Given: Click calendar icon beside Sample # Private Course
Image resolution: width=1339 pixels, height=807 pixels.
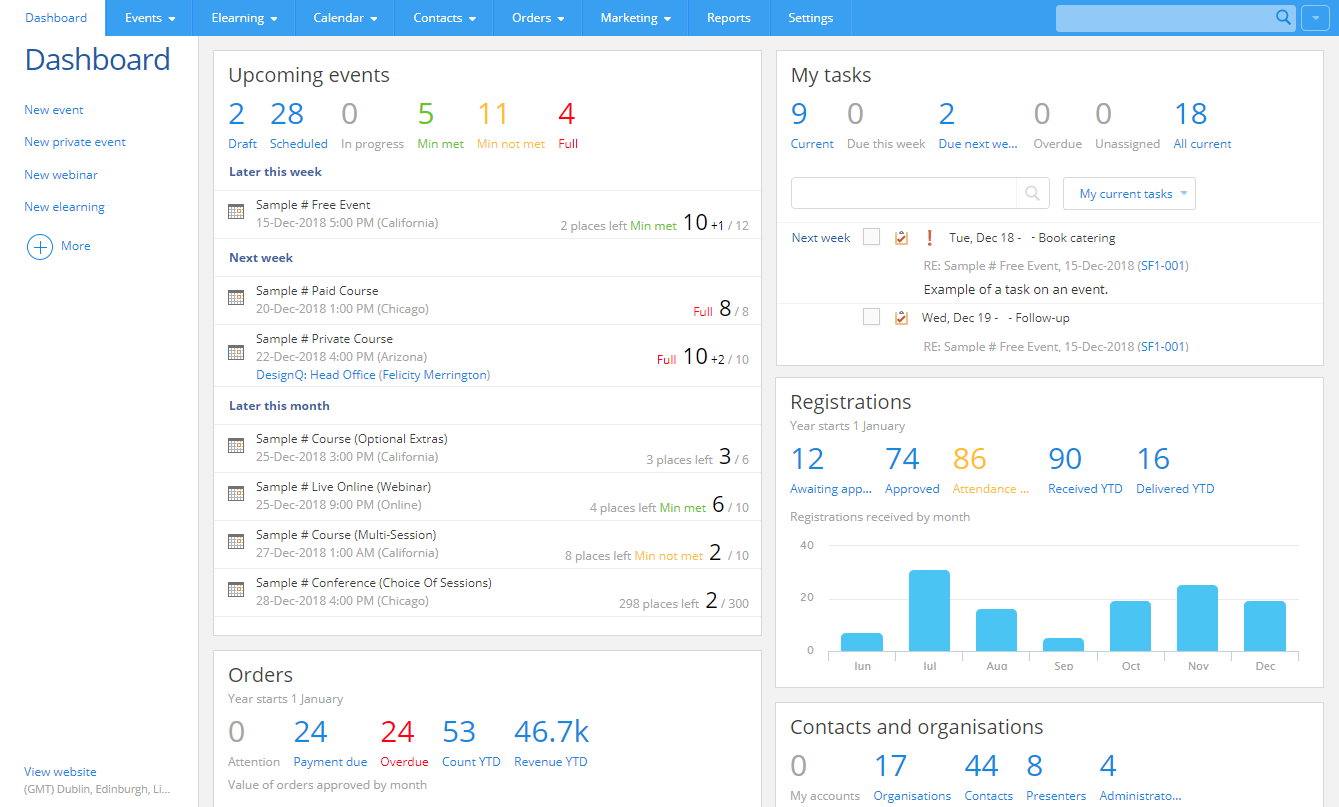Looking at the screenshot, I should (236, 352).
